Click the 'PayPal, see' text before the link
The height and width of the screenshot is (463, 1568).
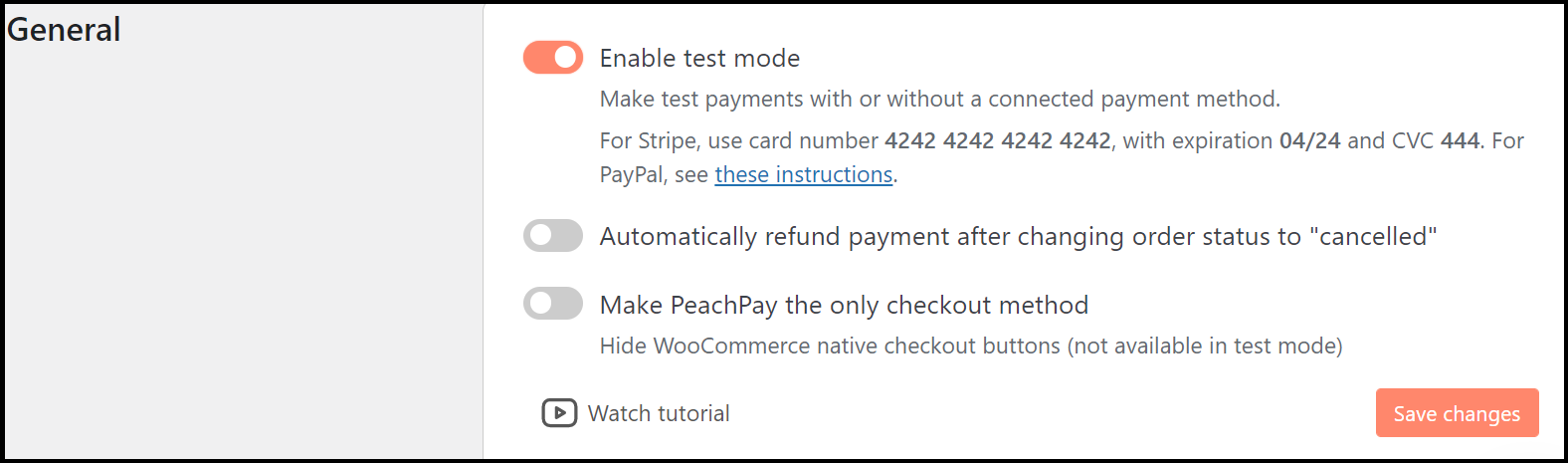654,175
